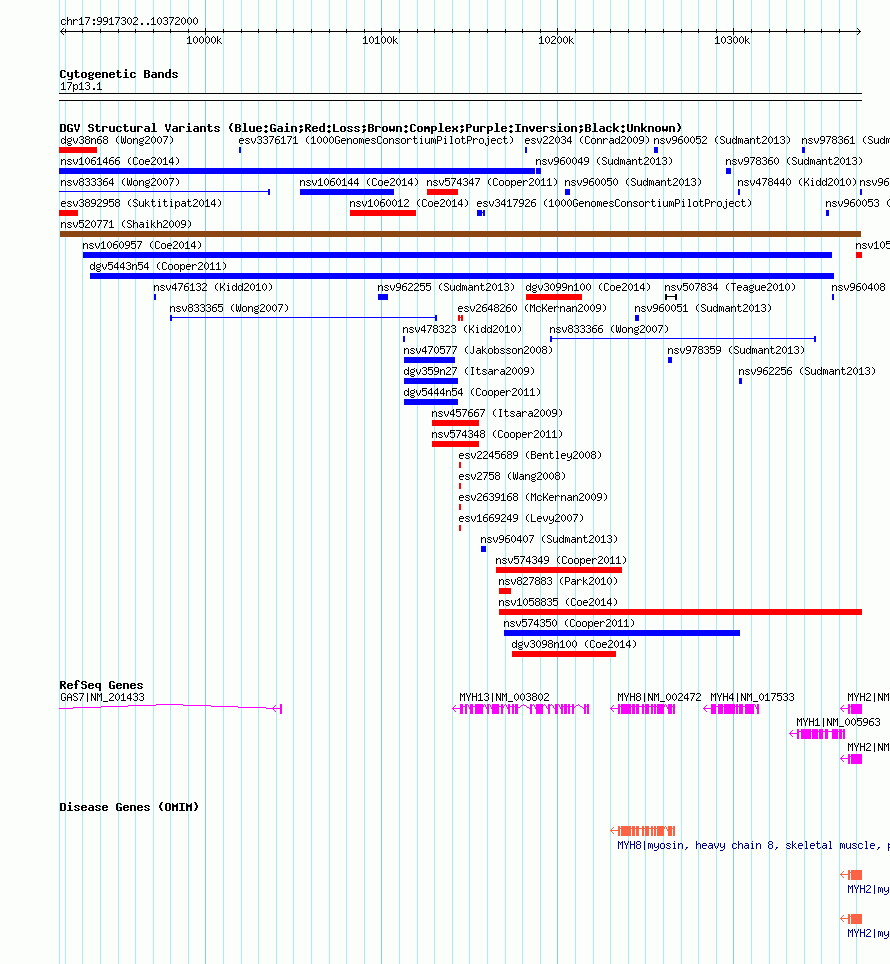The image size is (890, 964).
Task: Click the nsv833366 (Wong2007) thin blue line
Action: pos(683,339)
